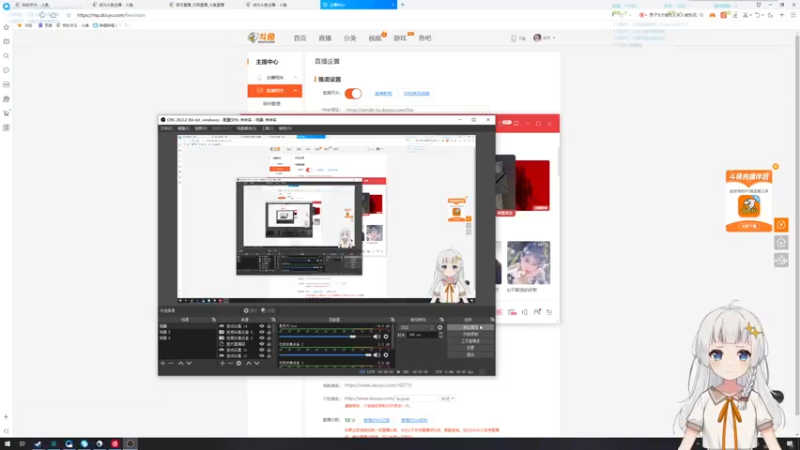Viewport: 800px width, 450px height.
Task: Bookmark page with address bar star
Action: (69, 15)
